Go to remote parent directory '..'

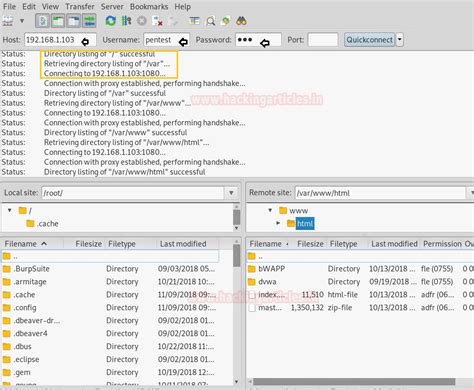[x=360, y=256]
